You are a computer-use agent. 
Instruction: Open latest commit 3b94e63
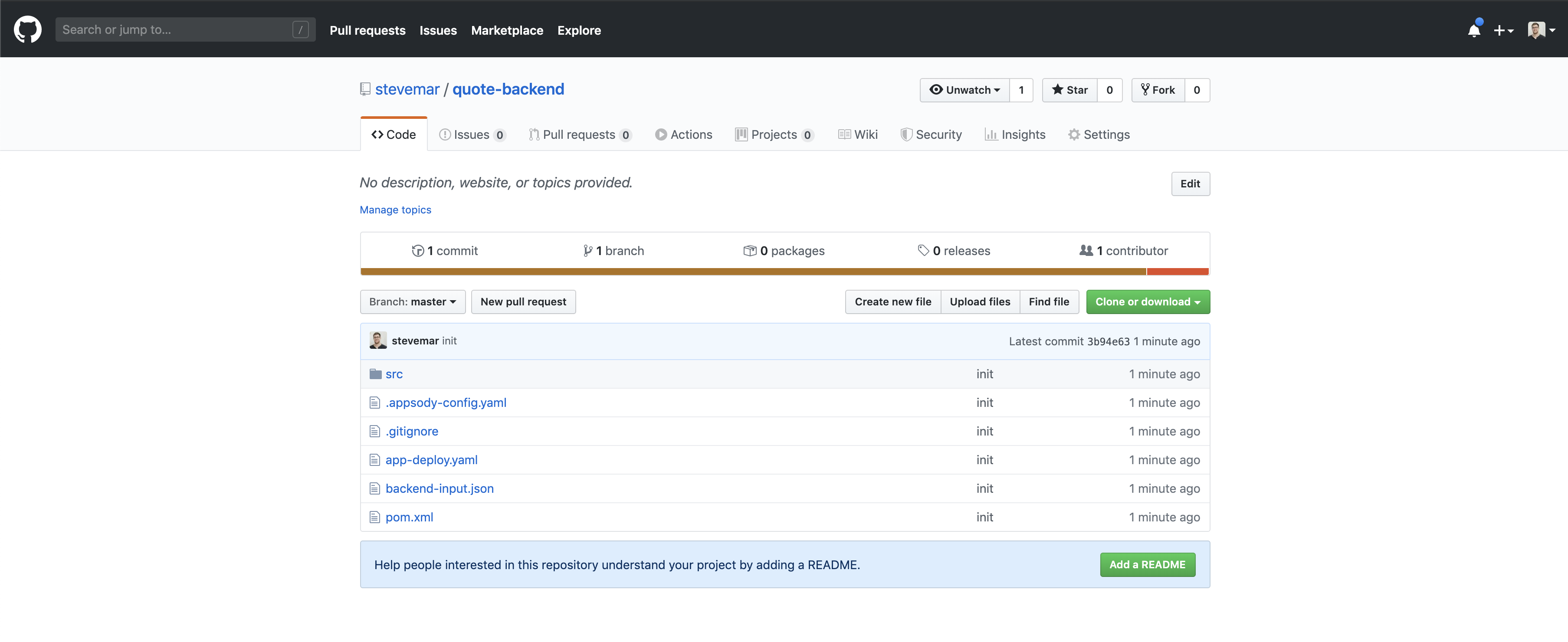tap(1108, 341)
